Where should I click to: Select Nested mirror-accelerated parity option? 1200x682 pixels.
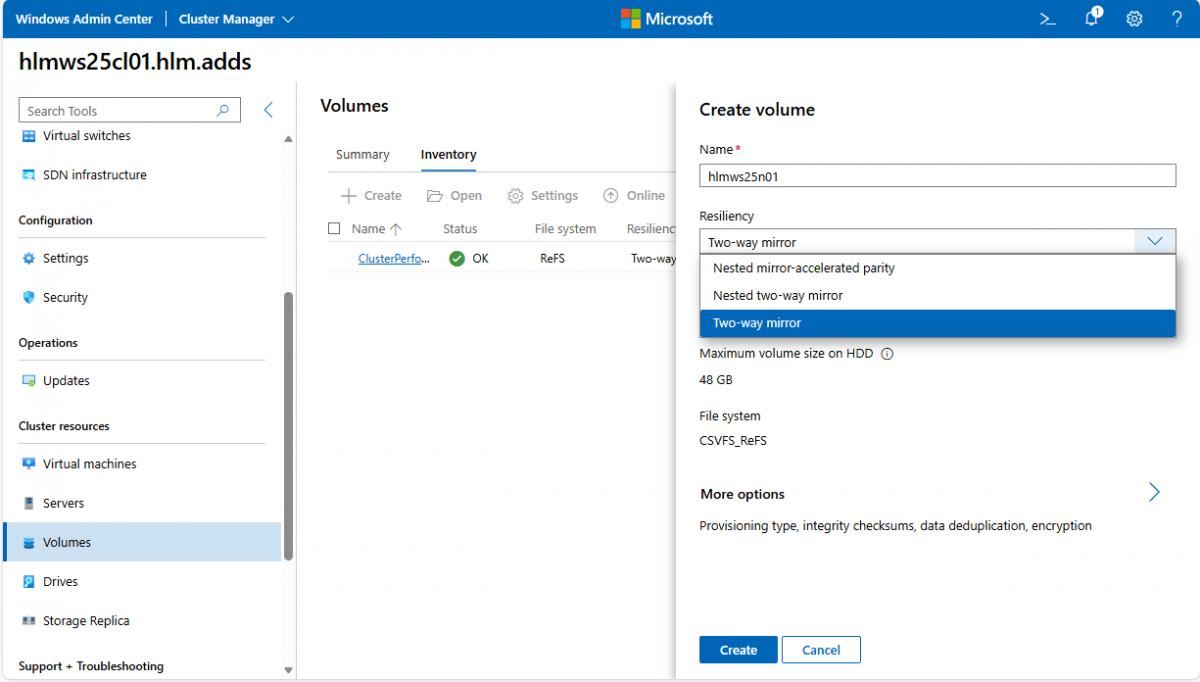click(x=803, y=268)
